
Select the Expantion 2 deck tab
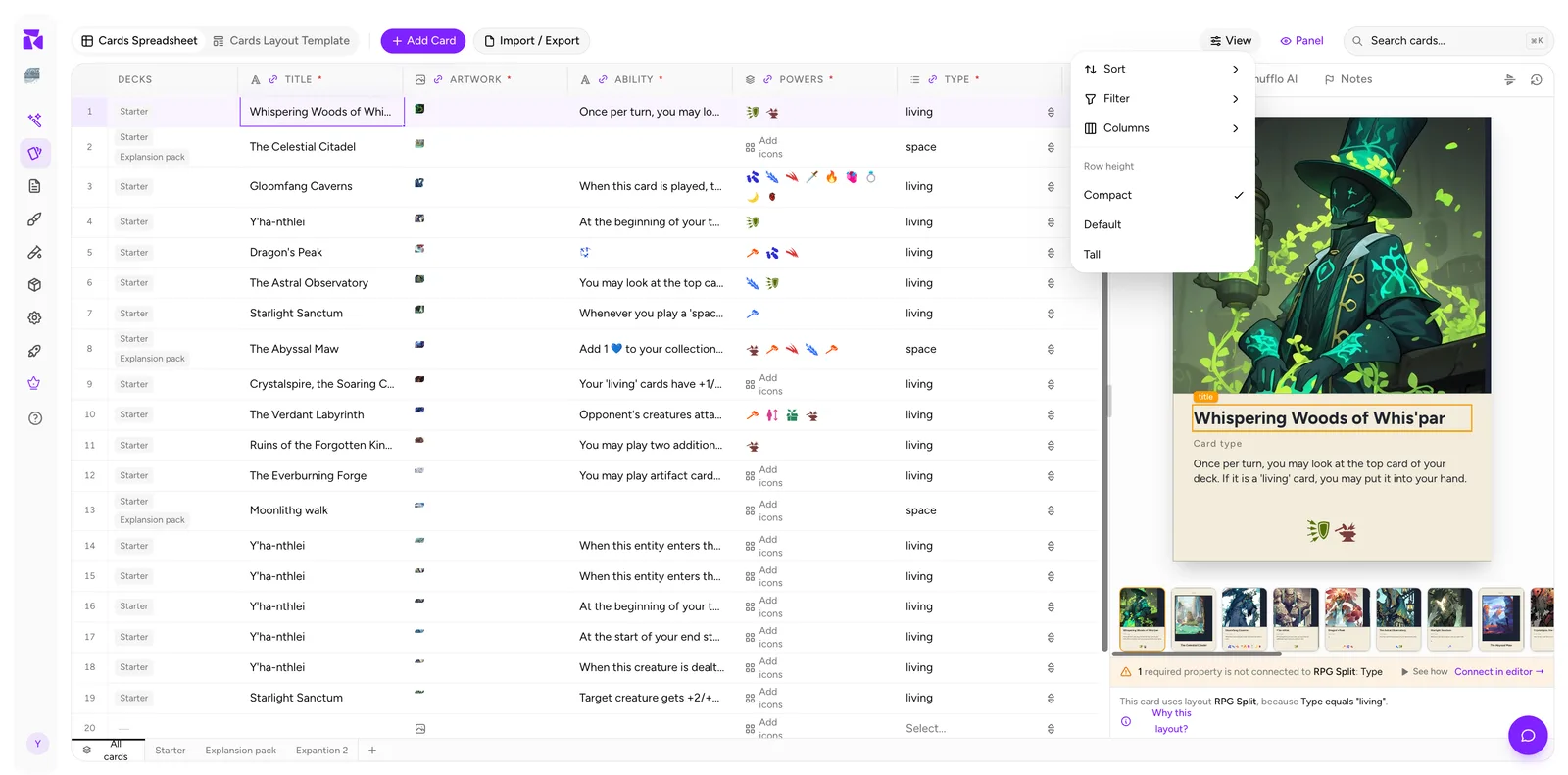(321, 751)
